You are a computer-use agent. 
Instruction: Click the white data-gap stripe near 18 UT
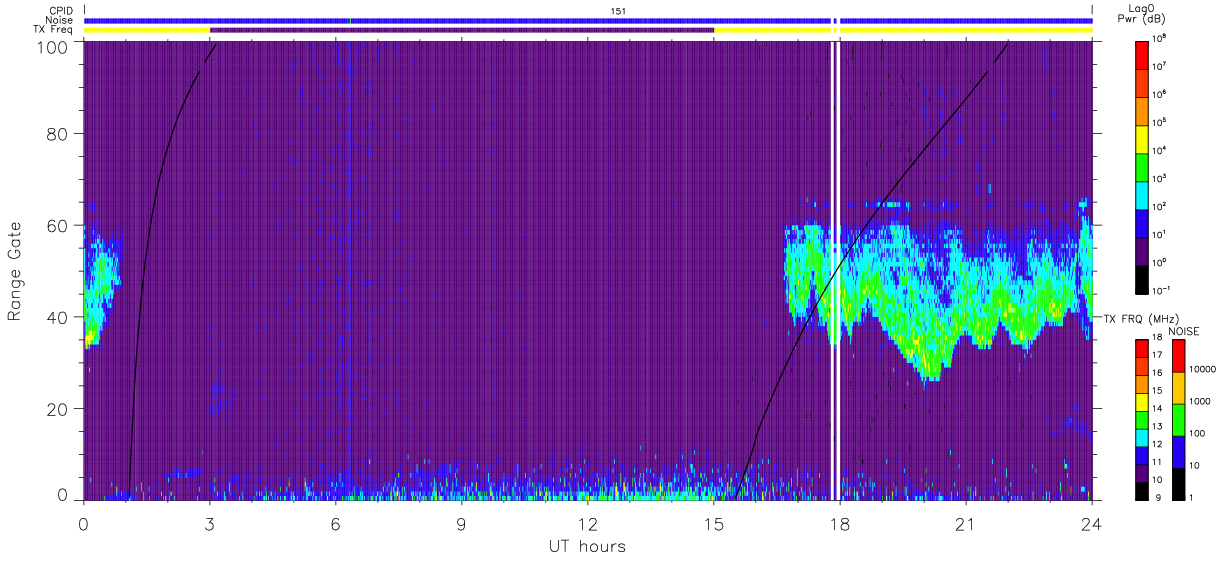[836, 270]
